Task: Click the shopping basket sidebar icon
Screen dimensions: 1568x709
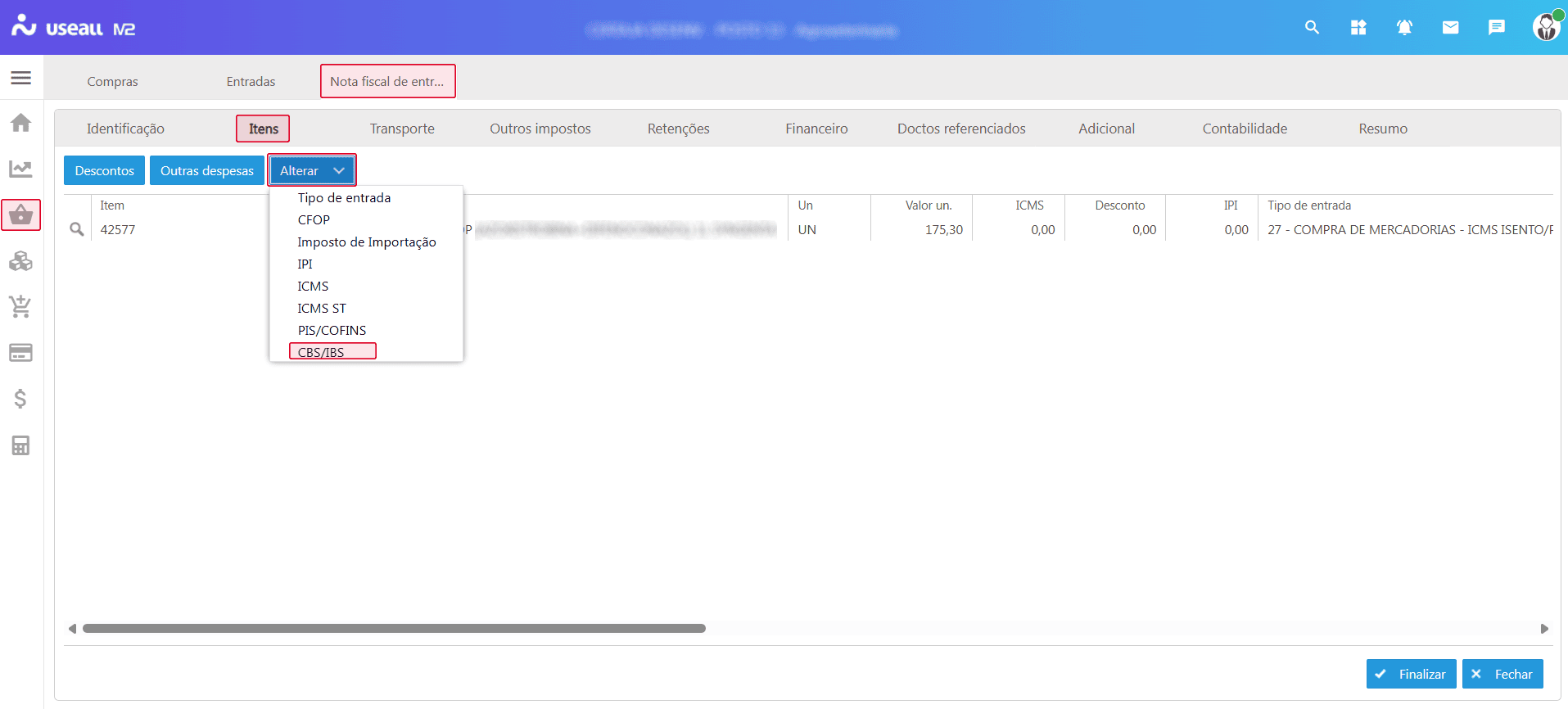Action: 21,215
